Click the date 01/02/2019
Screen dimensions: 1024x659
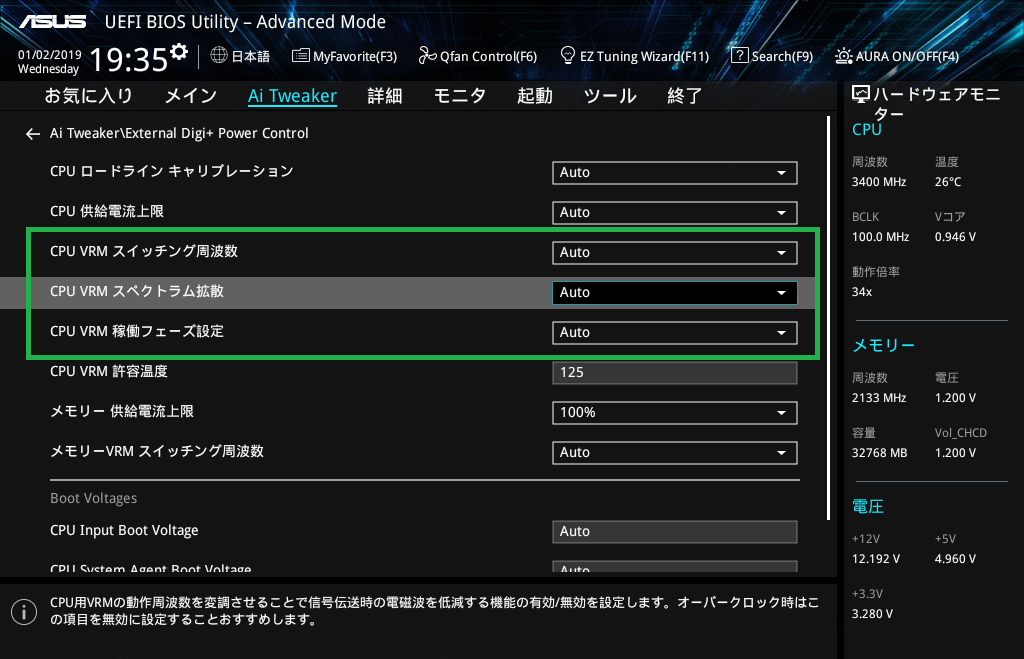(50, 55)
